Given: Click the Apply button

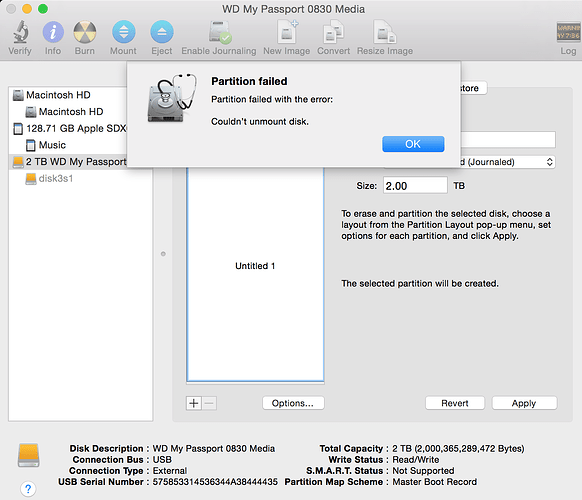Looking at the screenshot, I should [524, 403].
